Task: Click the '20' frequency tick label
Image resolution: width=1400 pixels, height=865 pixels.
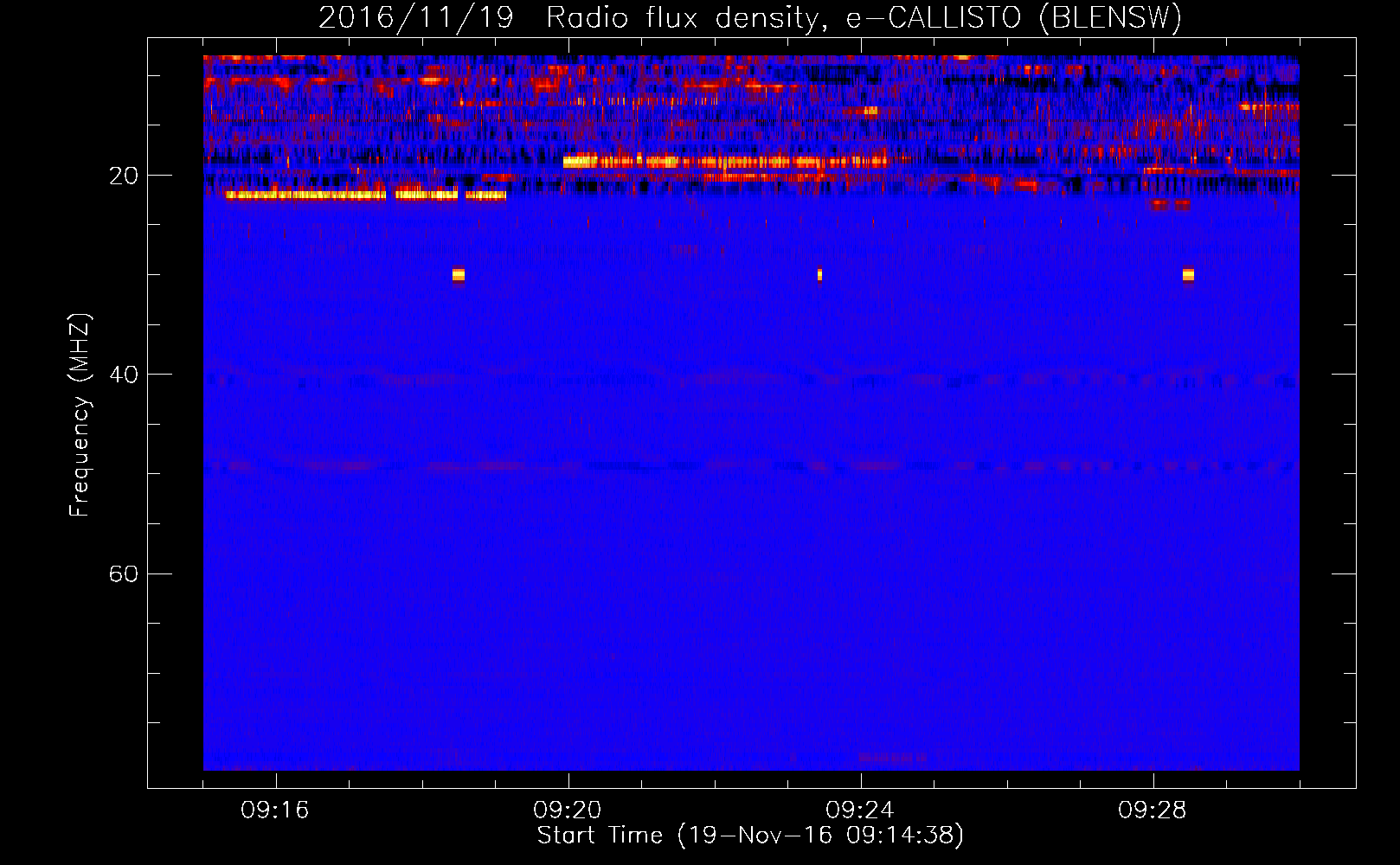Action: [x=123, y=176]
